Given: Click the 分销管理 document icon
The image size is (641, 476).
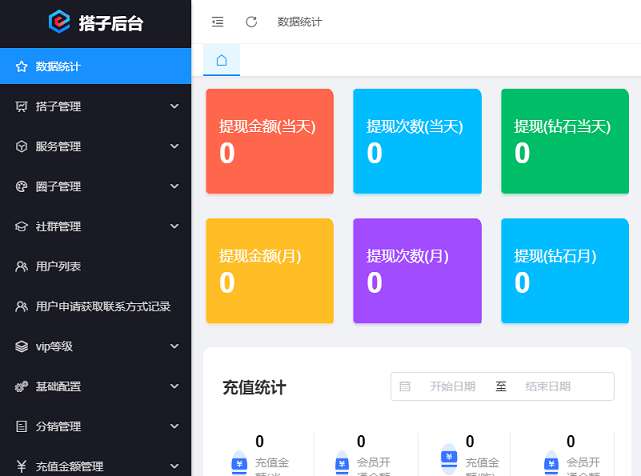Looking at the screenshot, I should point(21,426).
